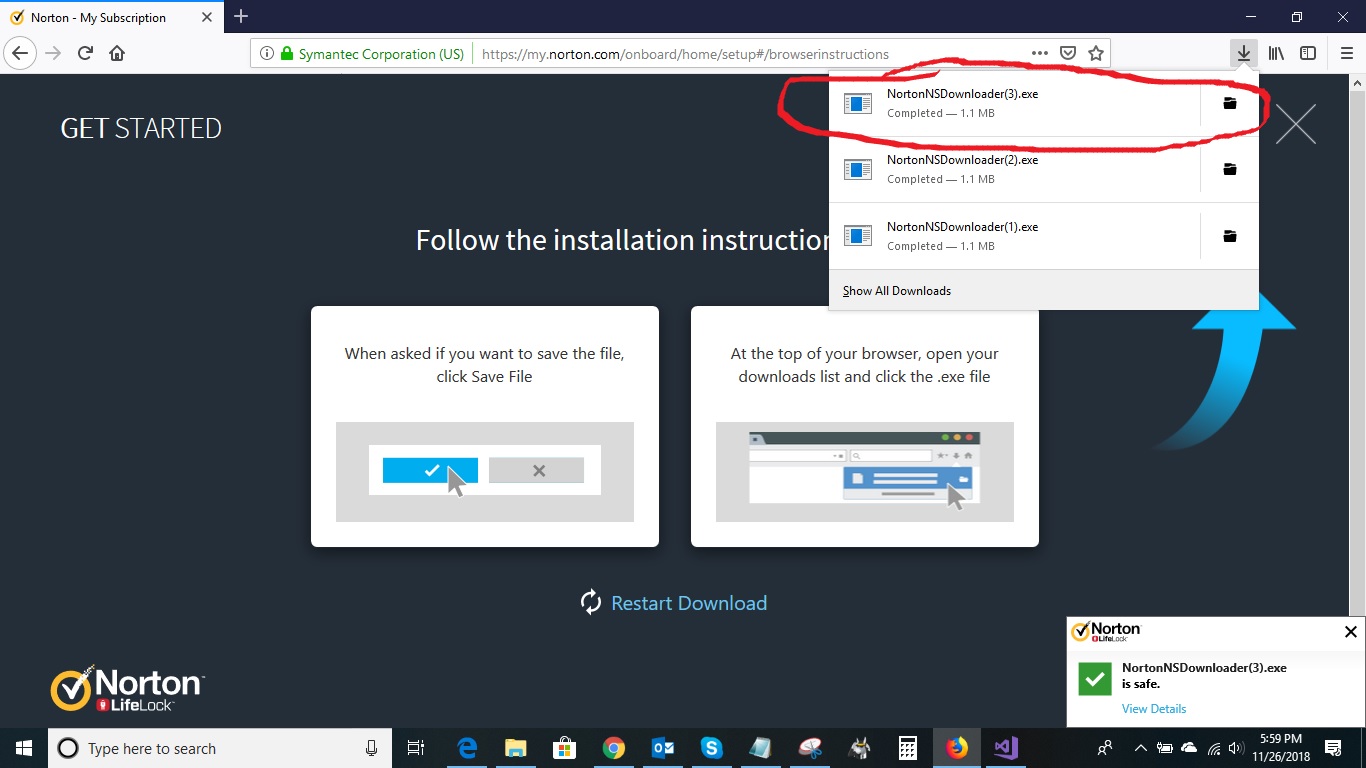The image size is (1366, 768).
Task: Launch Microsoft Edge from taskbar
Action: point(467,748)
